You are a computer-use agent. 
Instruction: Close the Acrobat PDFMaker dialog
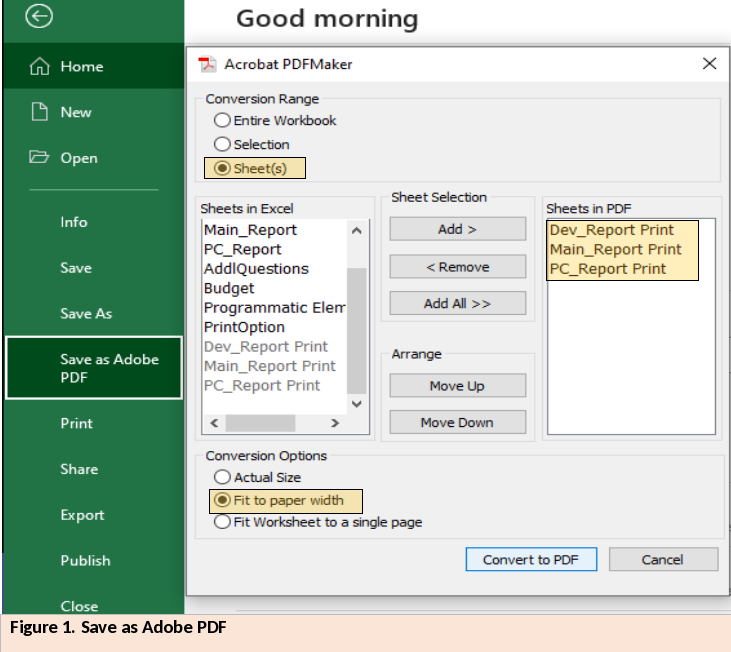[709, 64]
